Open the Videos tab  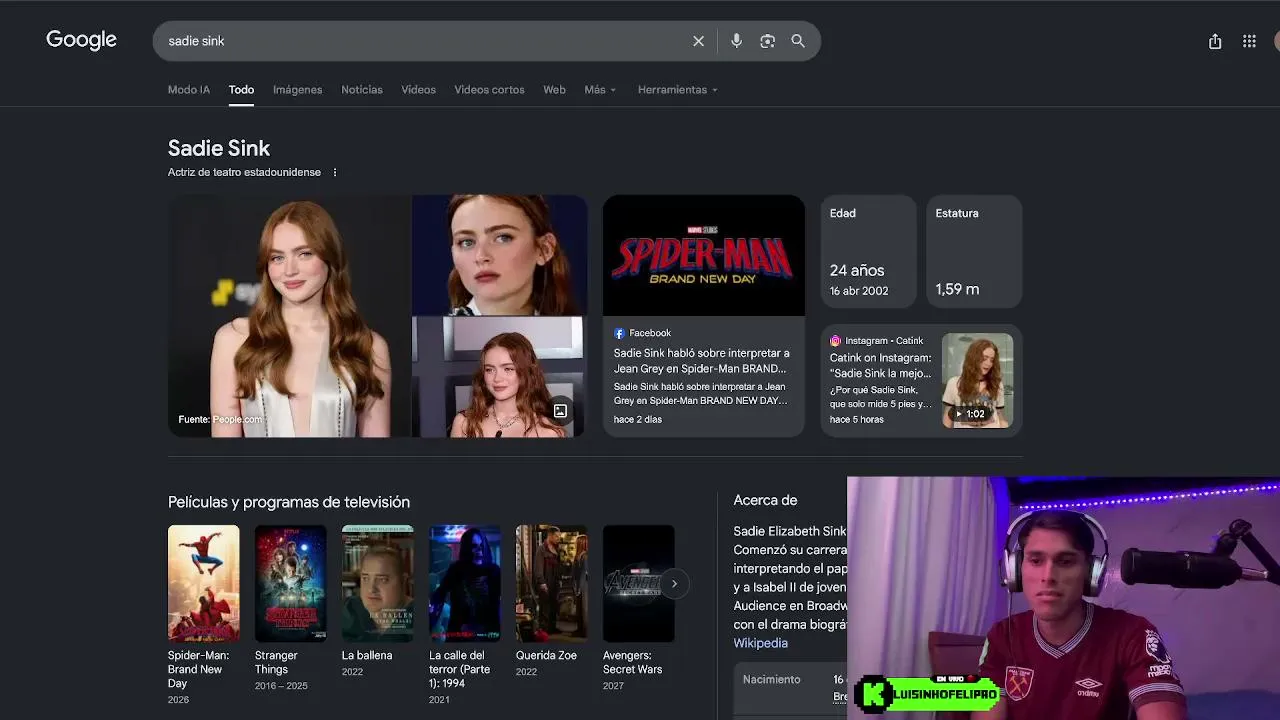click(x=418, y=90)
